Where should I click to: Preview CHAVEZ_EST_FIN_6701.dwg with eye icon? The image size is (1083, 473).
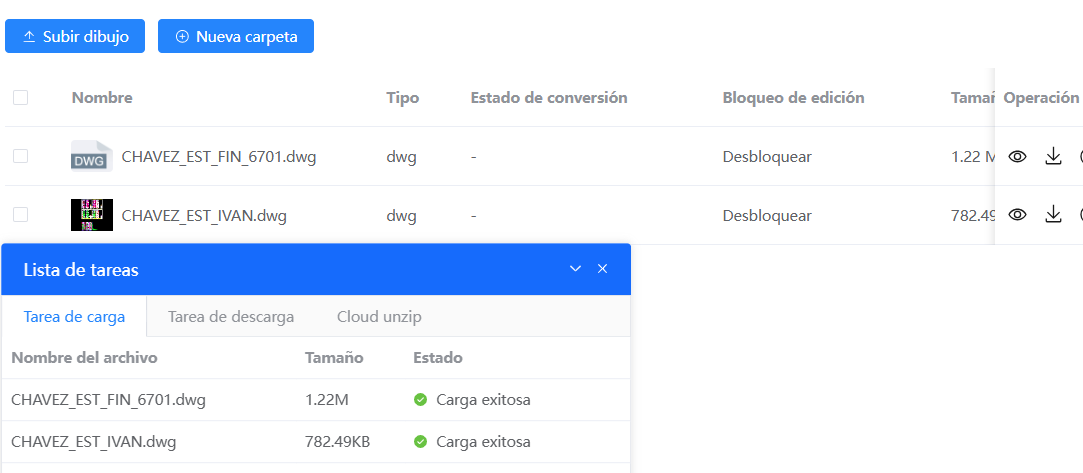pos(1018,157)
